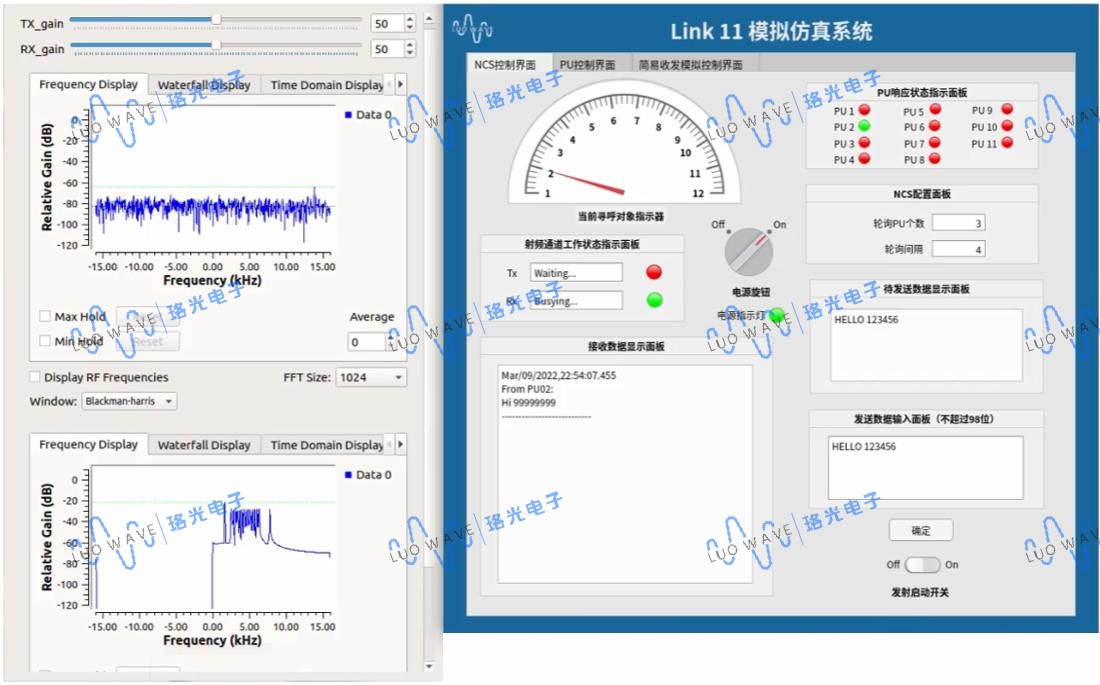This screenshot has width=1100, height=685.
Task: Click the Reset button beside Min Hold
Action: [x=147, y=341]
